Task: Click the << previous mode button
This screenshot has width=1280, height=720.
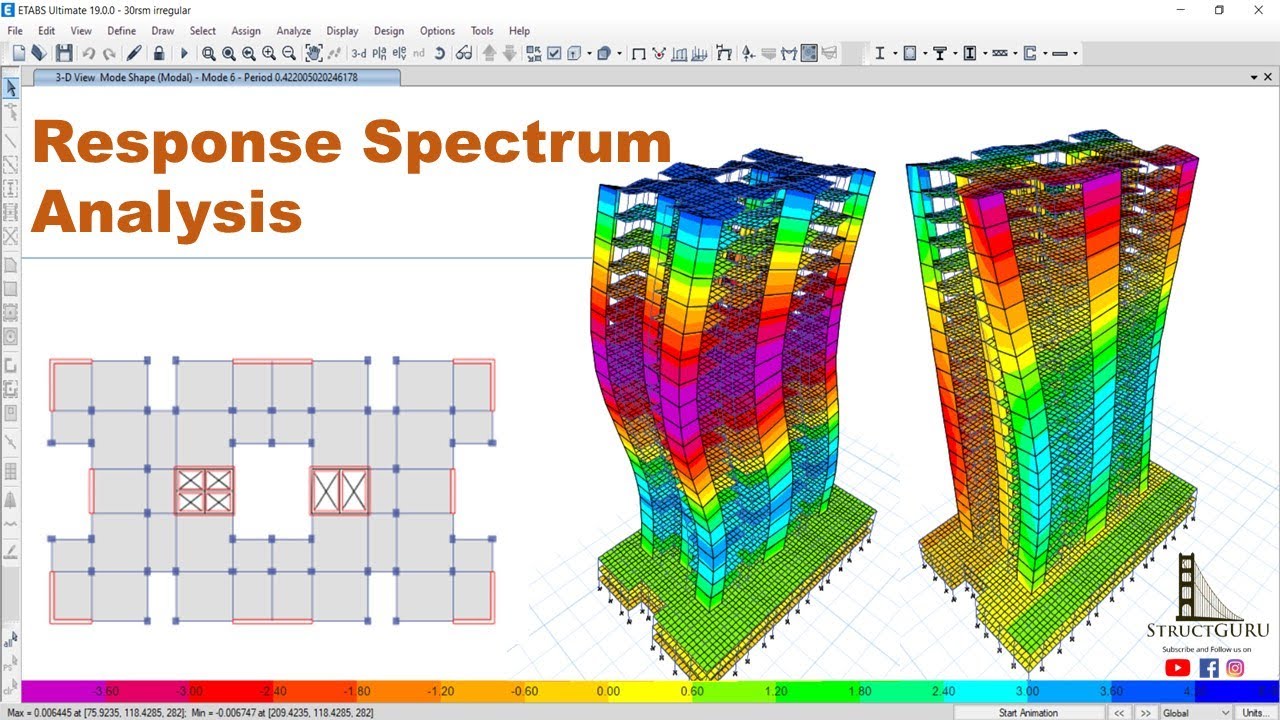Action: (1118, 712)
